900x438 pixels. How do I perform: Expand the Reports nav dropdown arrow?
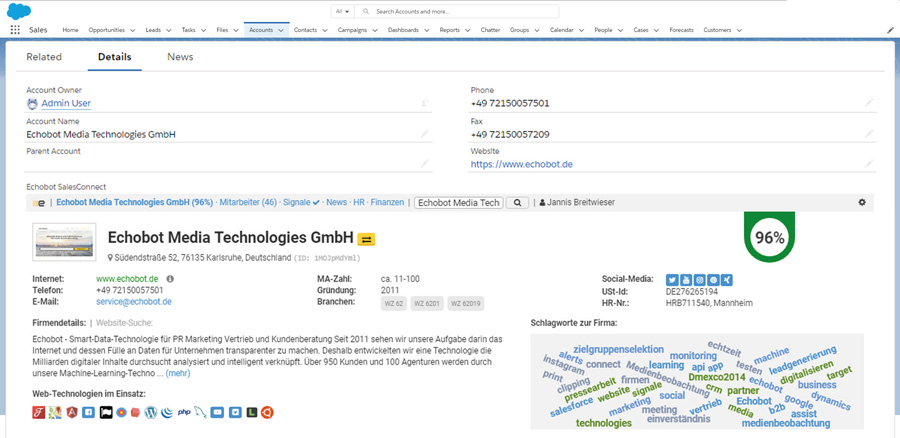click(x=467, y=30)
